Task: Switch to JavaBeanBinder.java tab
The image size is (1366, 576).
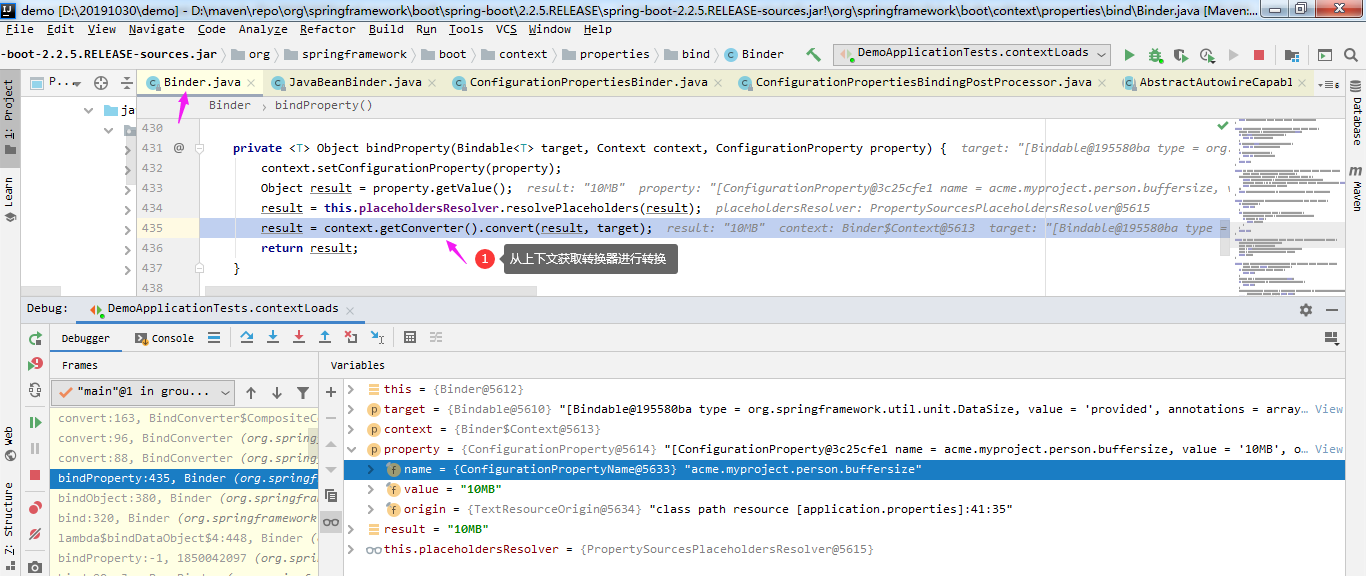Action: coord(354,82)
